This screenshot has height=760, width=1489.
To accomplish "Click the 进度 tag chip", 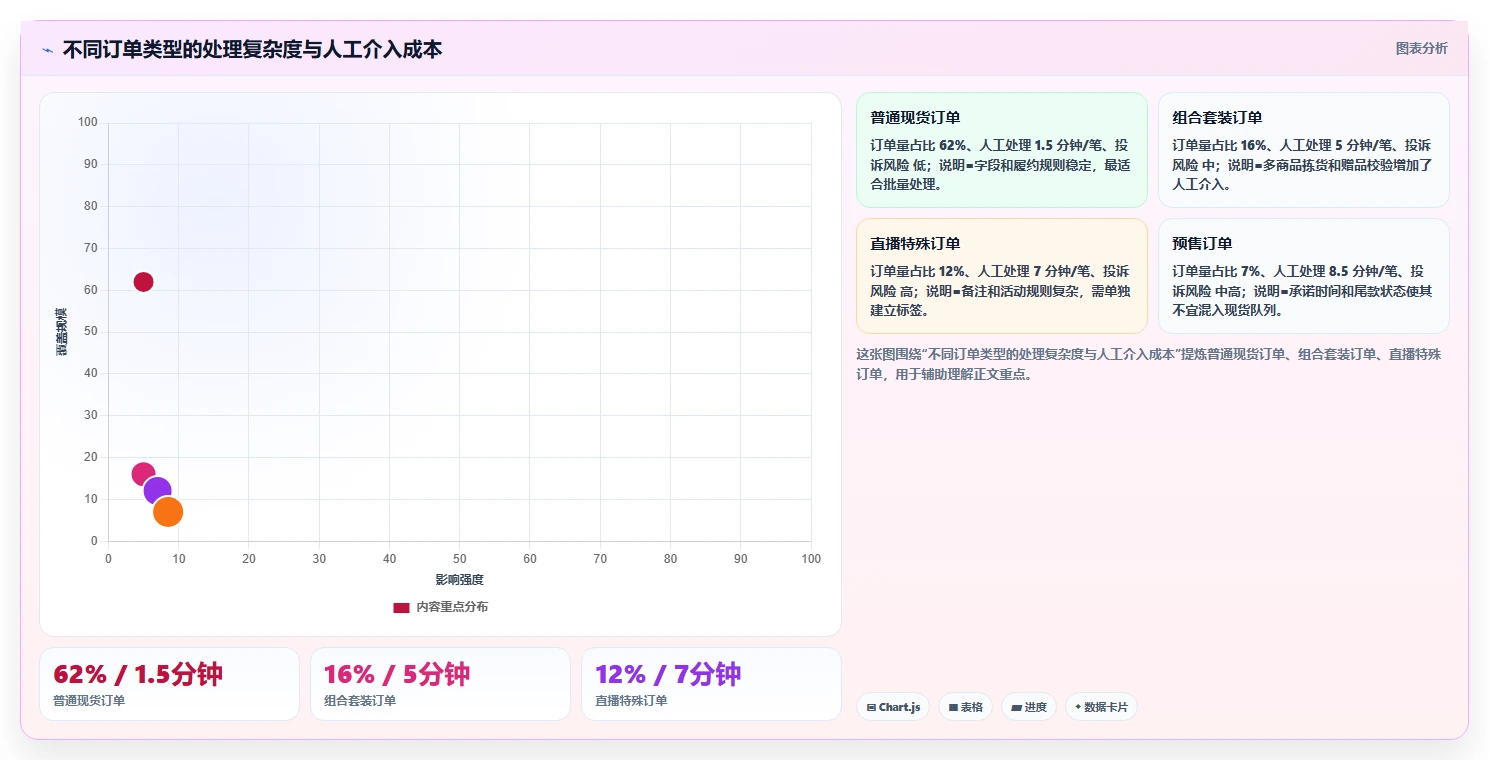I will (1028, 707).
